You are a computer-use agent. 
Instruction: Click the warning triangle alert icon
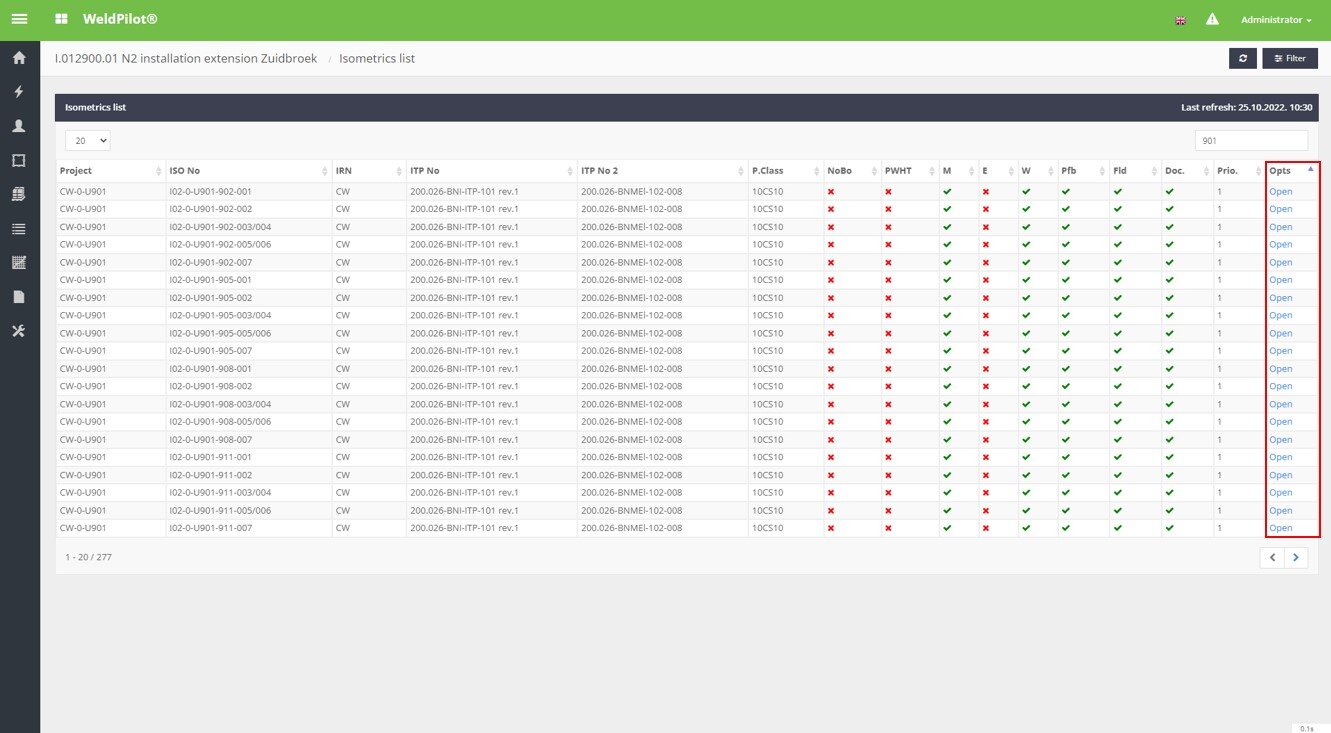point(1212,20)
